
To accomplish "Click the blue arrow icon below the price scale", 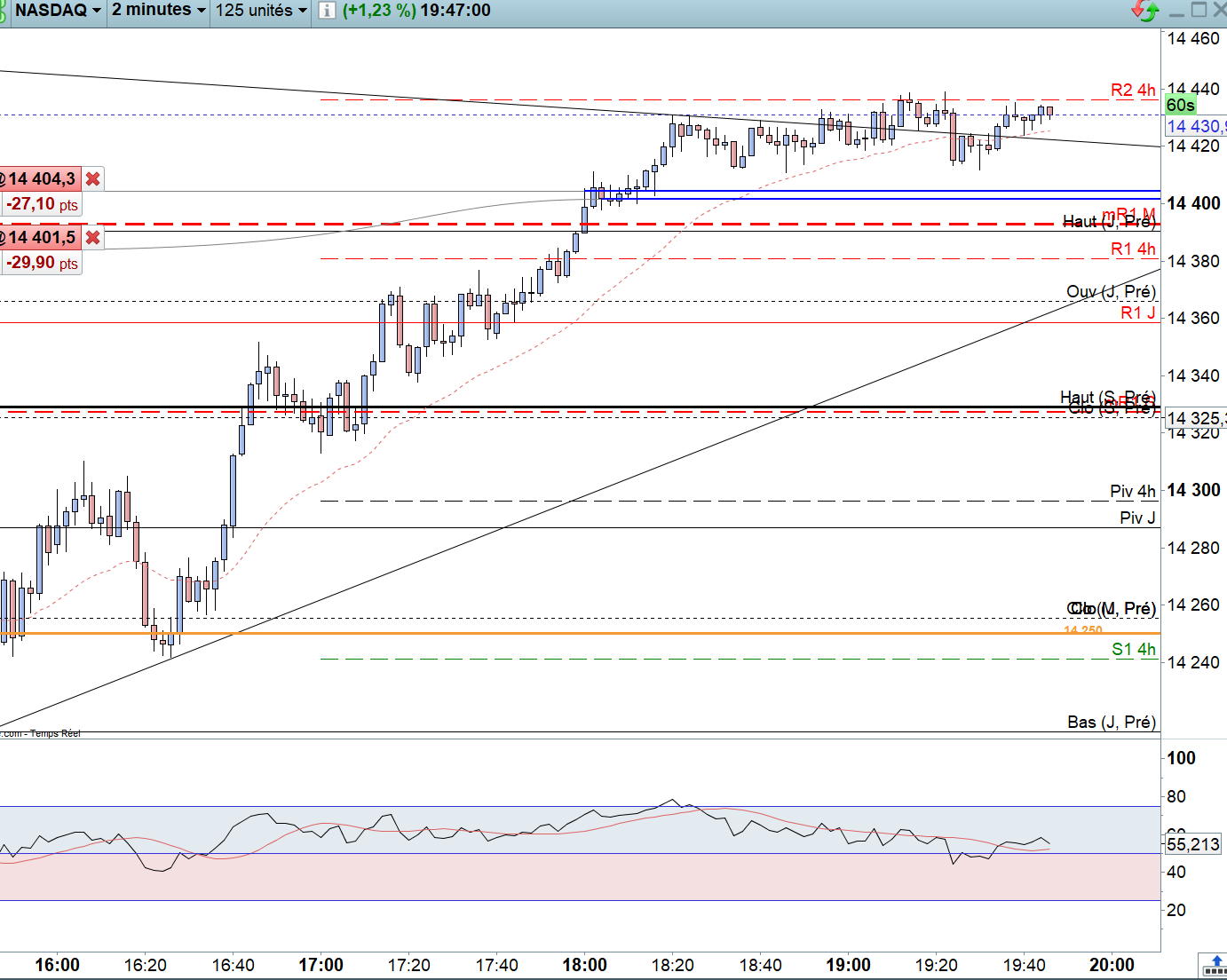I will [x=1215, y=965].
